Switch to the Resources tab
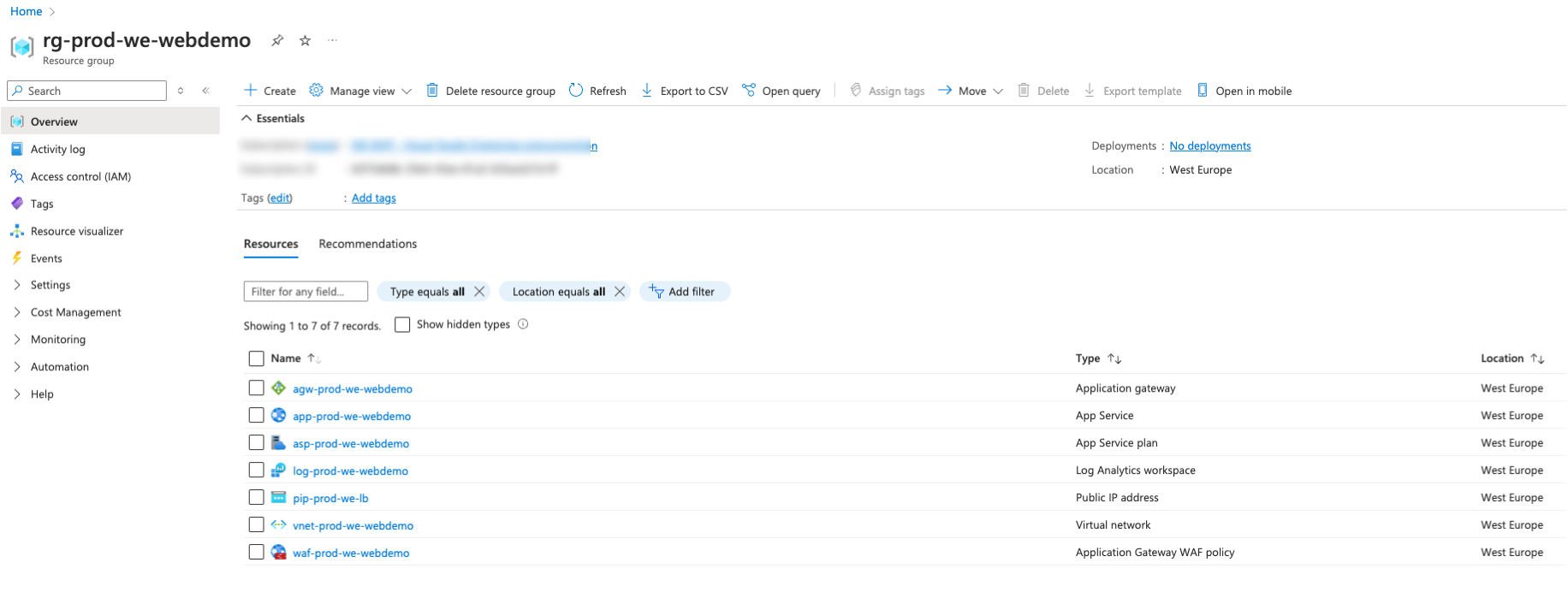Screen dimensions: 1568x592 point(271,244)
